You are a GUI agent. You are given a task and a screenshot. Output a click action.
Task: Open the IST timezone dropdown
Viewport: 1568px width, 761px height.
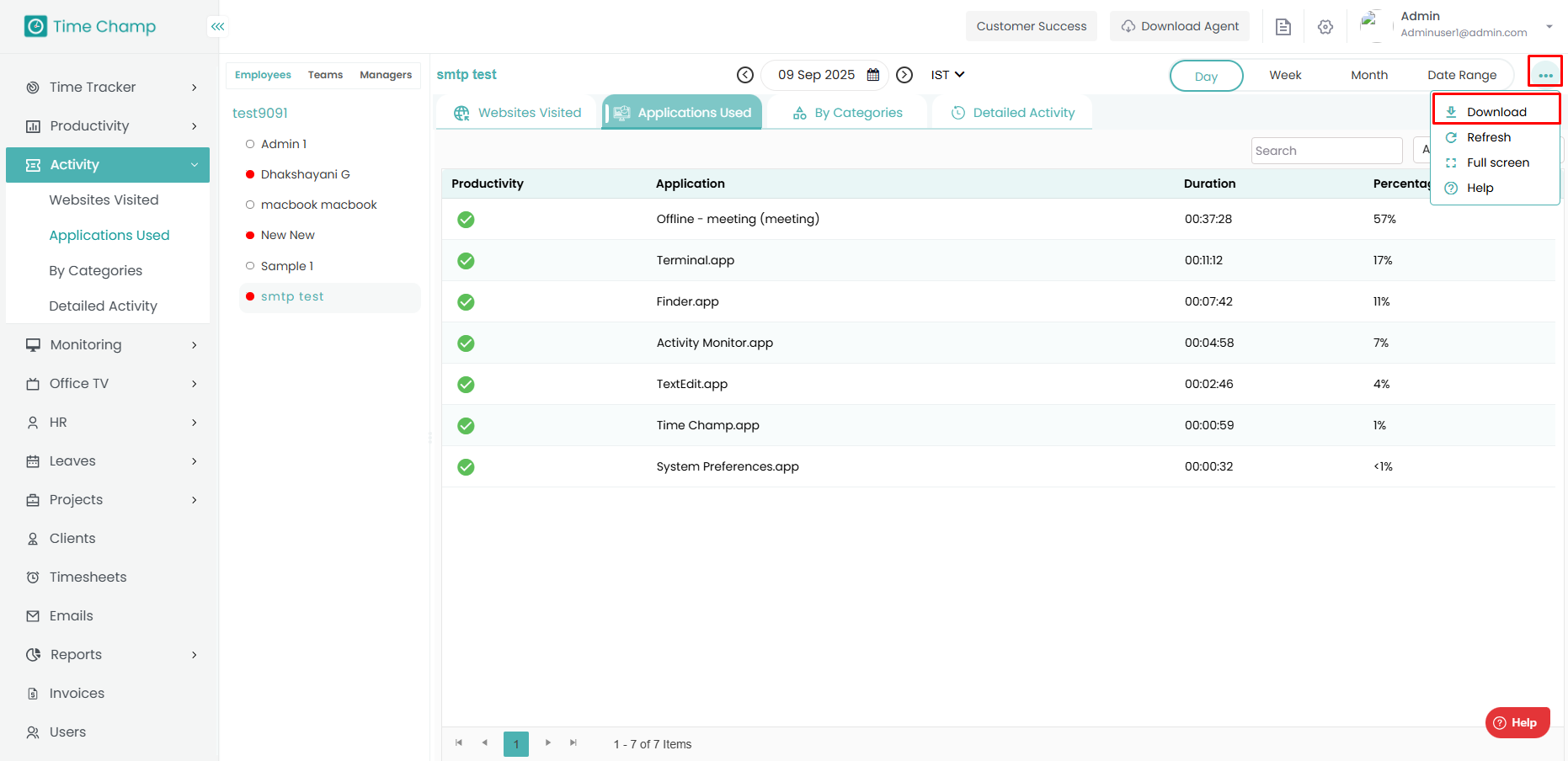tap(947, 75)
